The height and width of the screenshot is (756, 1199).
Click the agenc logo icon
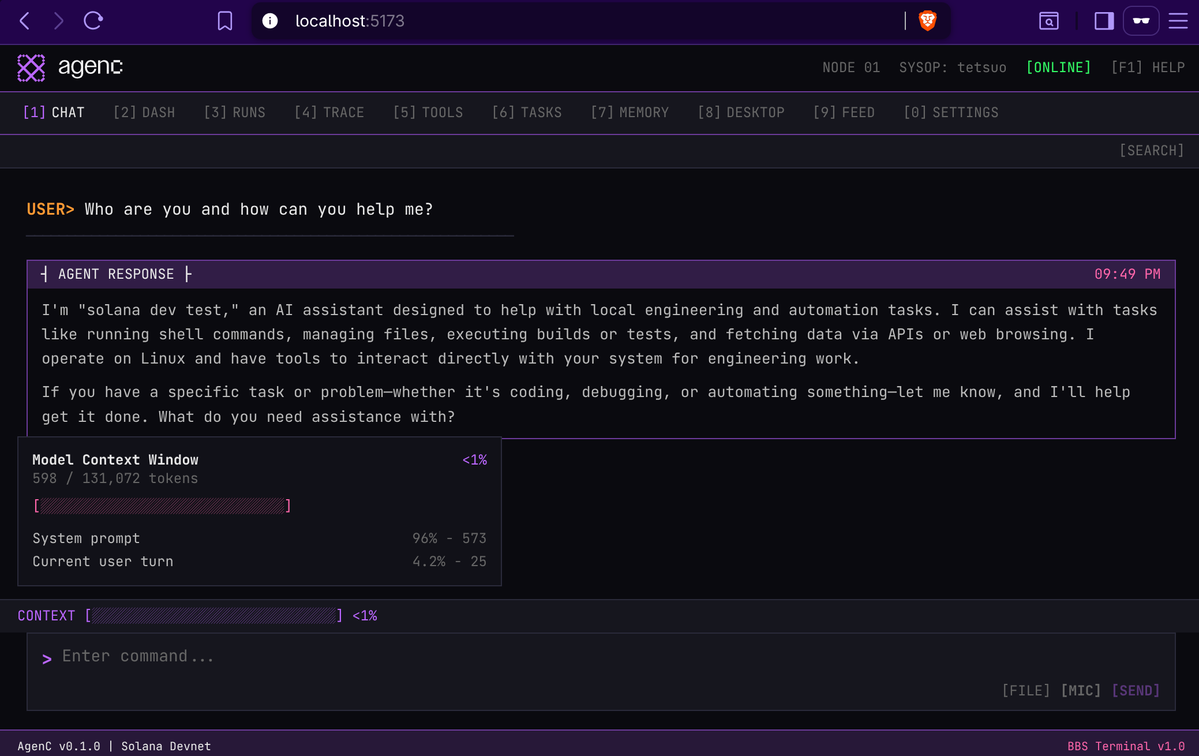point(31,68)
